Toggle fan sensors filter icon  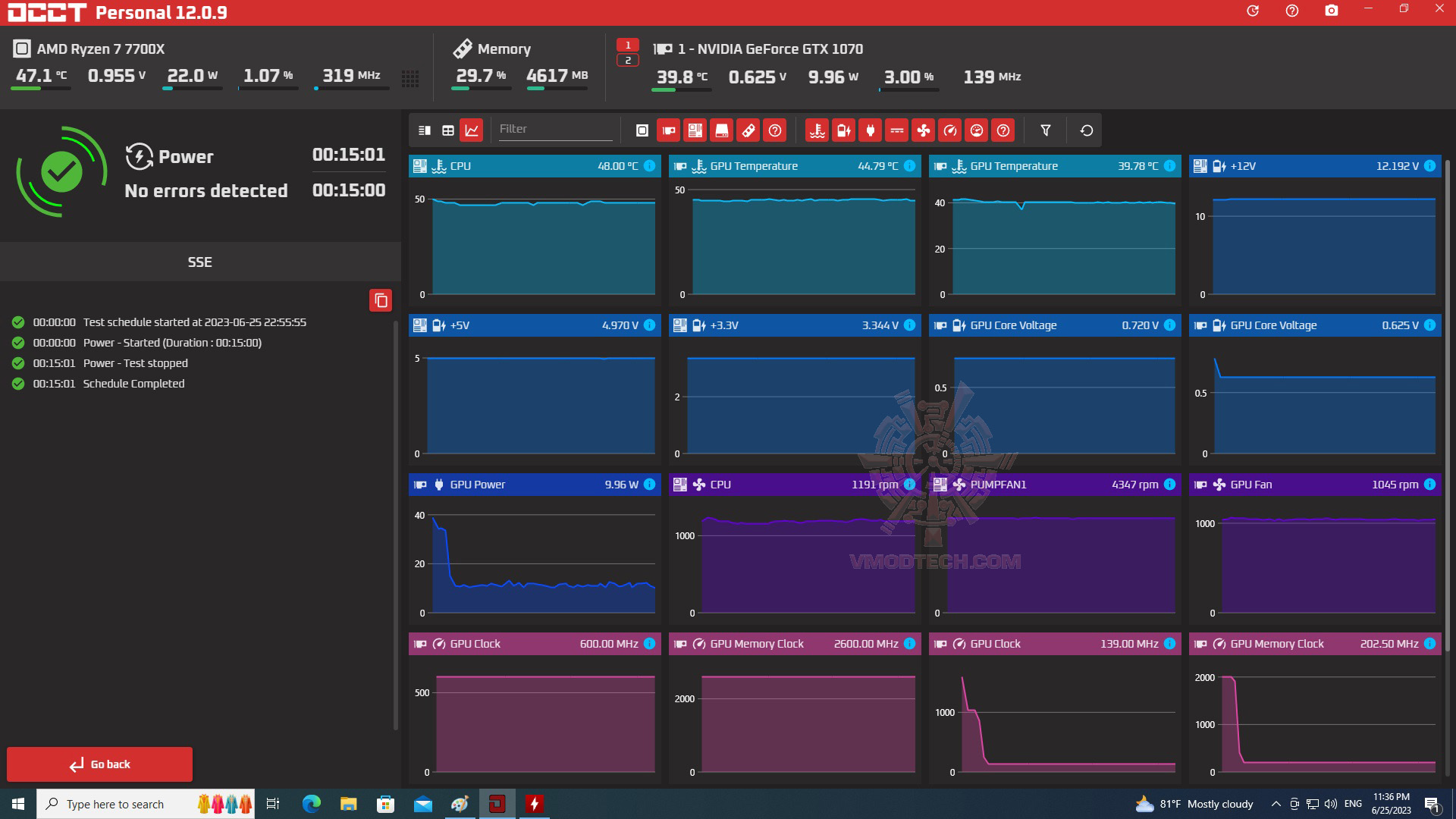point(923,130)
